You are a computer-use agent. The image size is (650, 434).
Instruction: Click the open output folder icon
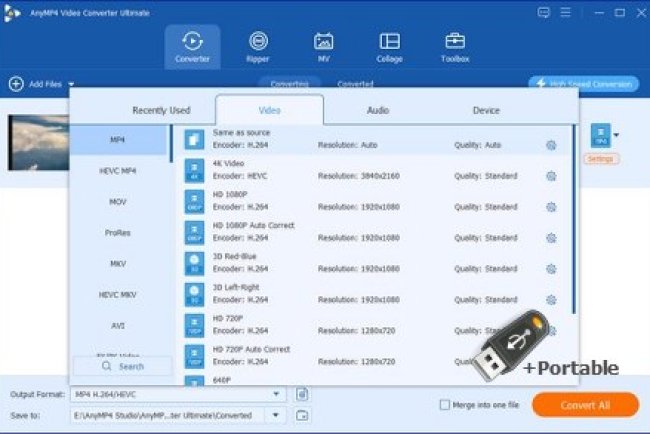coord(302,414)
